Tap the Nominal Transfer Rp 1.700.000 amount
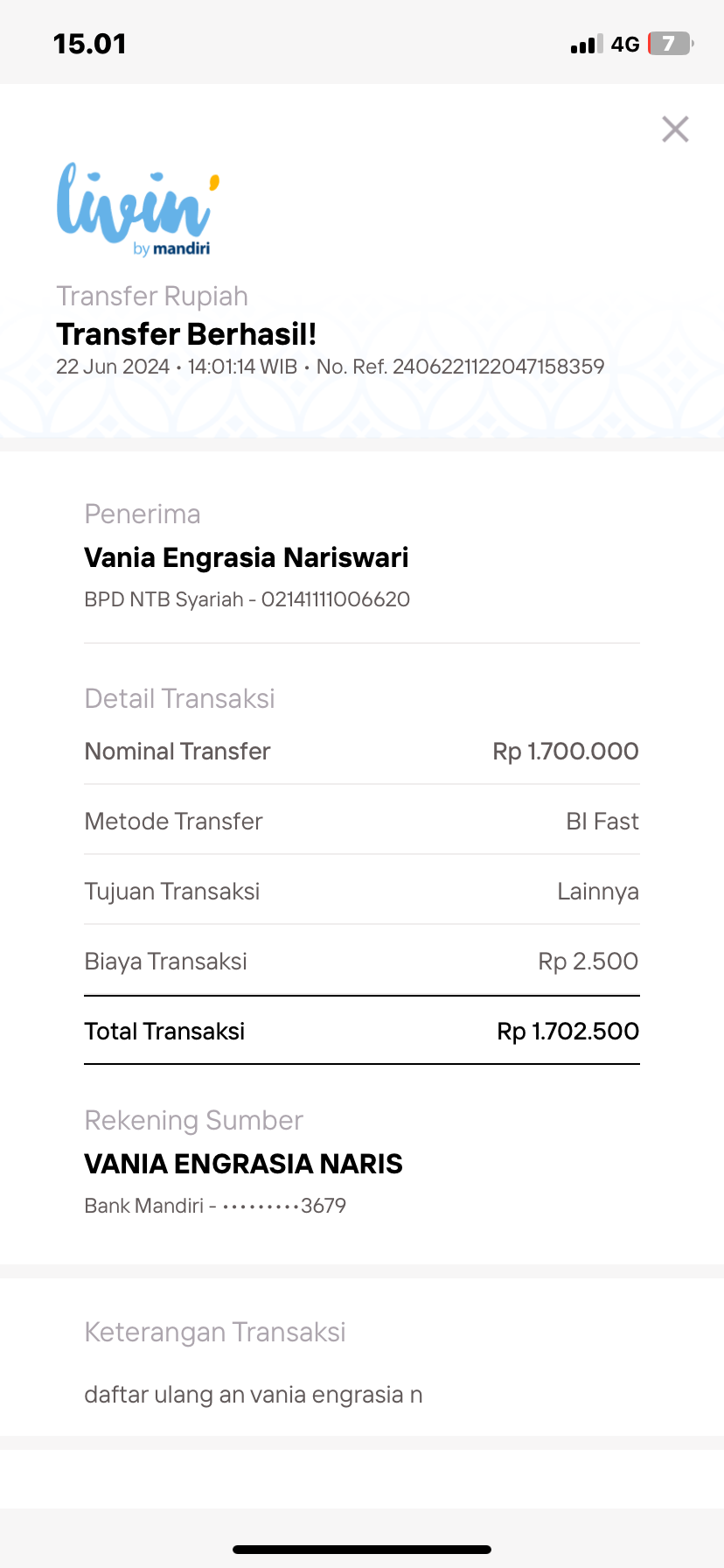The width and height of the screenshot is (724, 1568). coord(566,751)
